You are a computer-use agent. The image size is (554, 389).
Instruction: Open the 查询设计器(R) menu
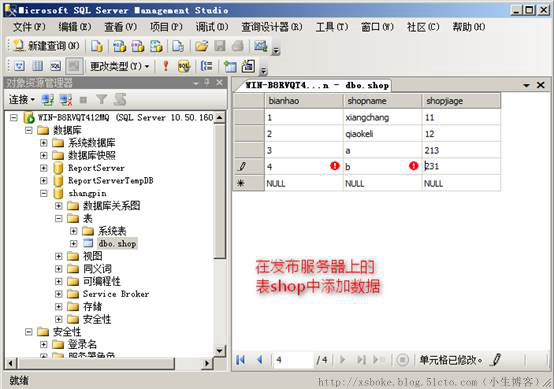click(x=271, y=27)
